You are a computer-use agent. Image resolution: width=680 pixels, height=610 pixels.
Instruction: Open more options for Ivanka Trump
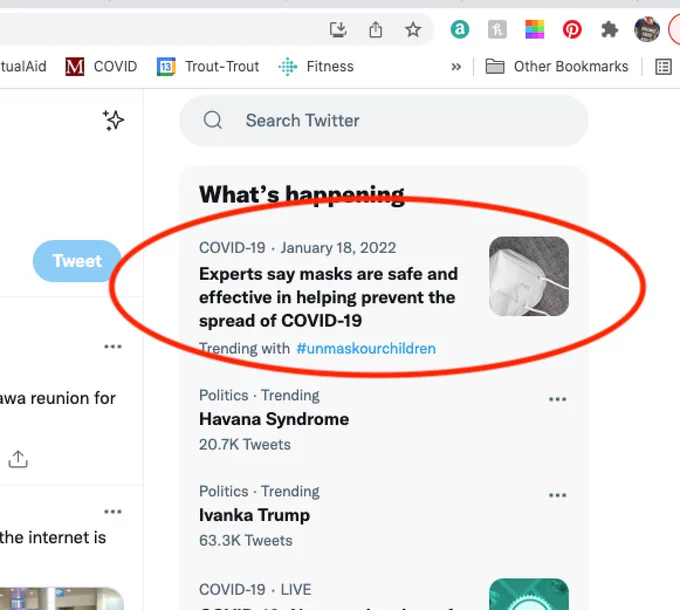[557, 495]
